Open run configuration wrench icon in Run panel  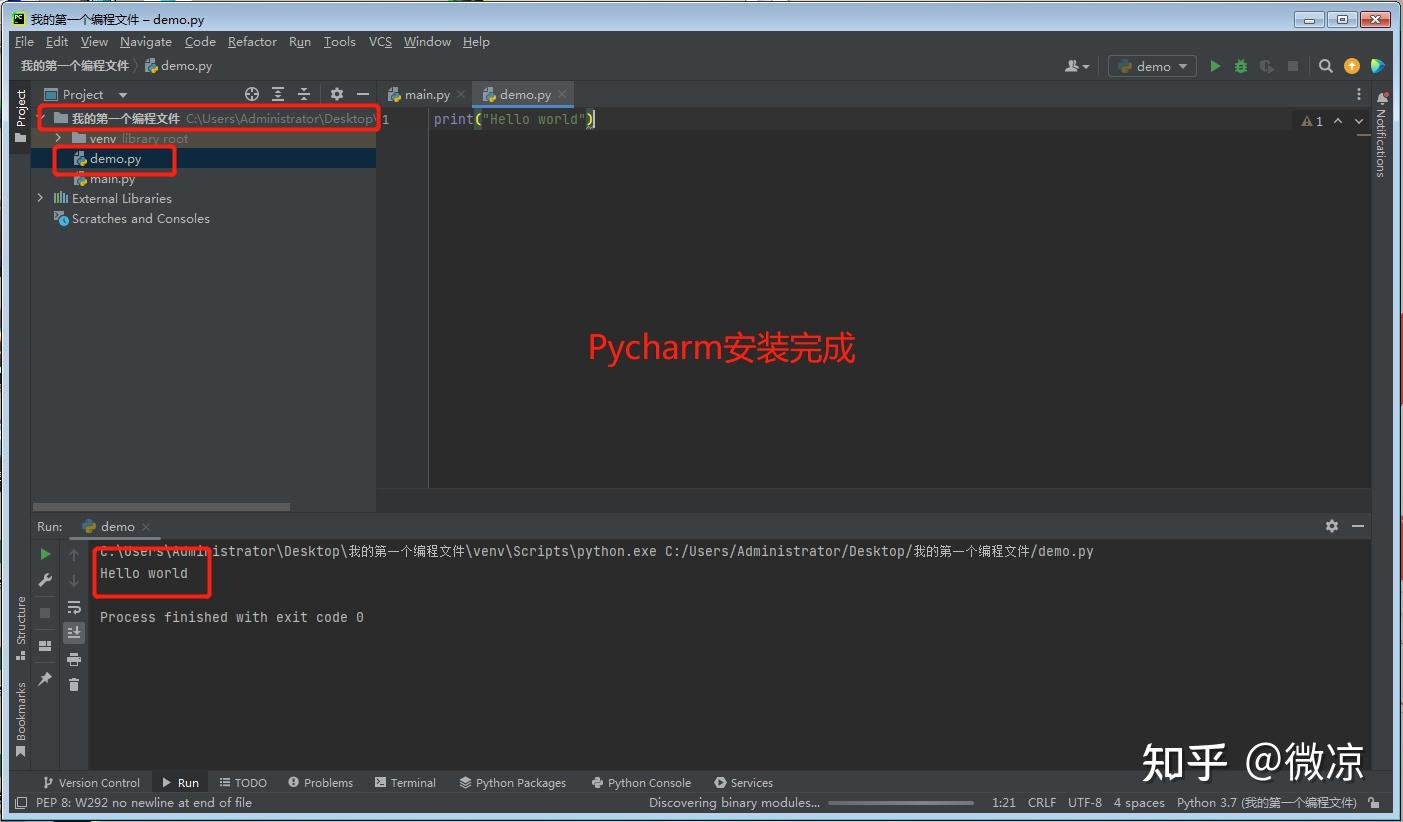[x=45, y=580]
